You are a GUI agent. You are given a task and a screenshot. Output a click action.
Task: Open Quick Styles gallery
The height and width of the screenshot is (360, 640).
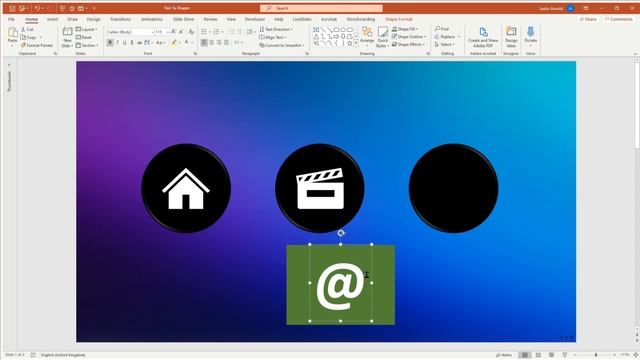tap(382, 37)
